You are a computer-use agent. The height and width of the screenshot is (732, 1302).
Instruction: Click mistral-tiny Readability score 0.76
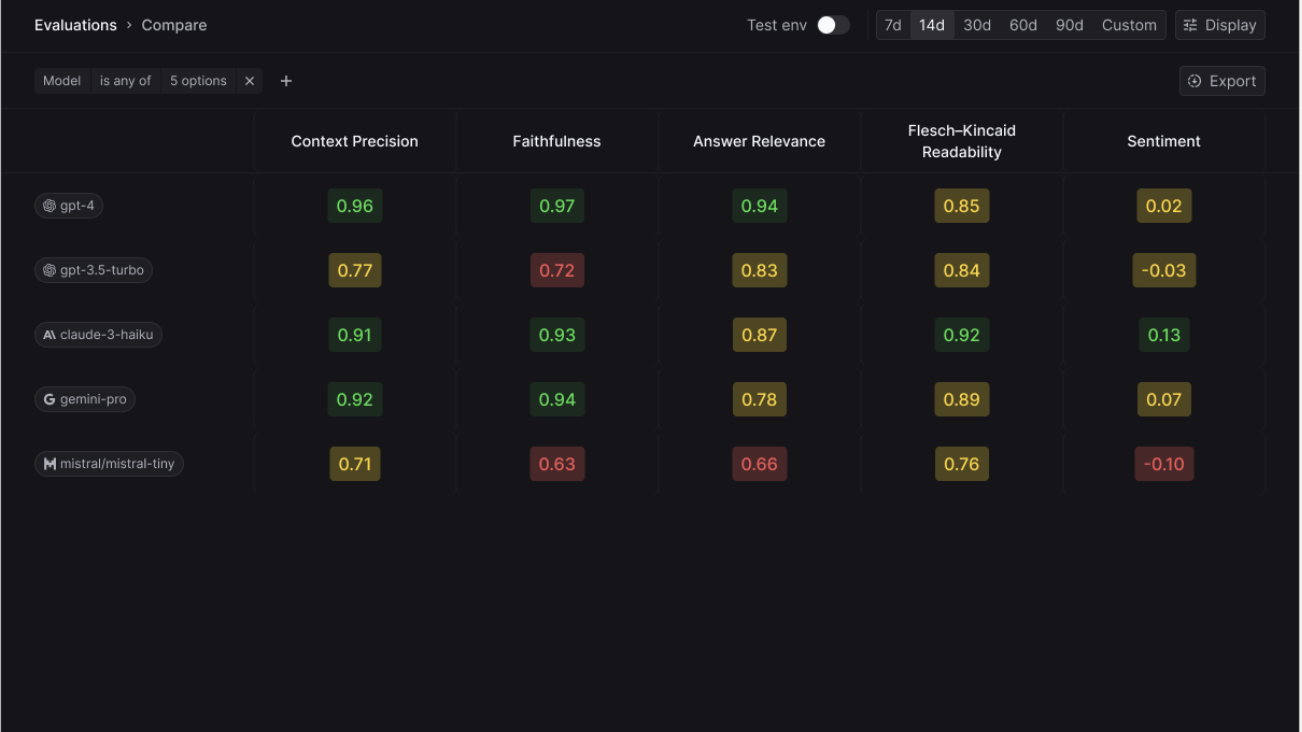coord(962,464)
